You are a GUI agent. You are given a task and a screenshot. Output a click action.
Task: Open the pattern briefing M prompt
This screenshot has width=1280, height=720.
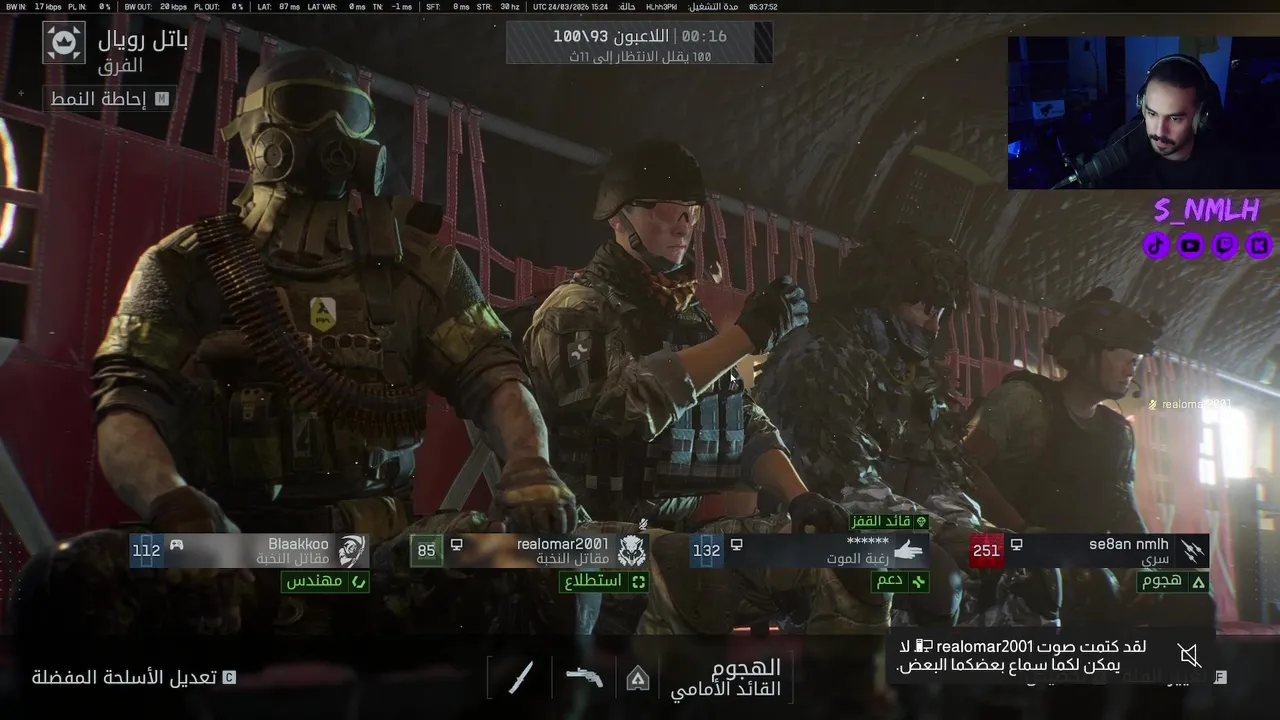pos(111,99)
